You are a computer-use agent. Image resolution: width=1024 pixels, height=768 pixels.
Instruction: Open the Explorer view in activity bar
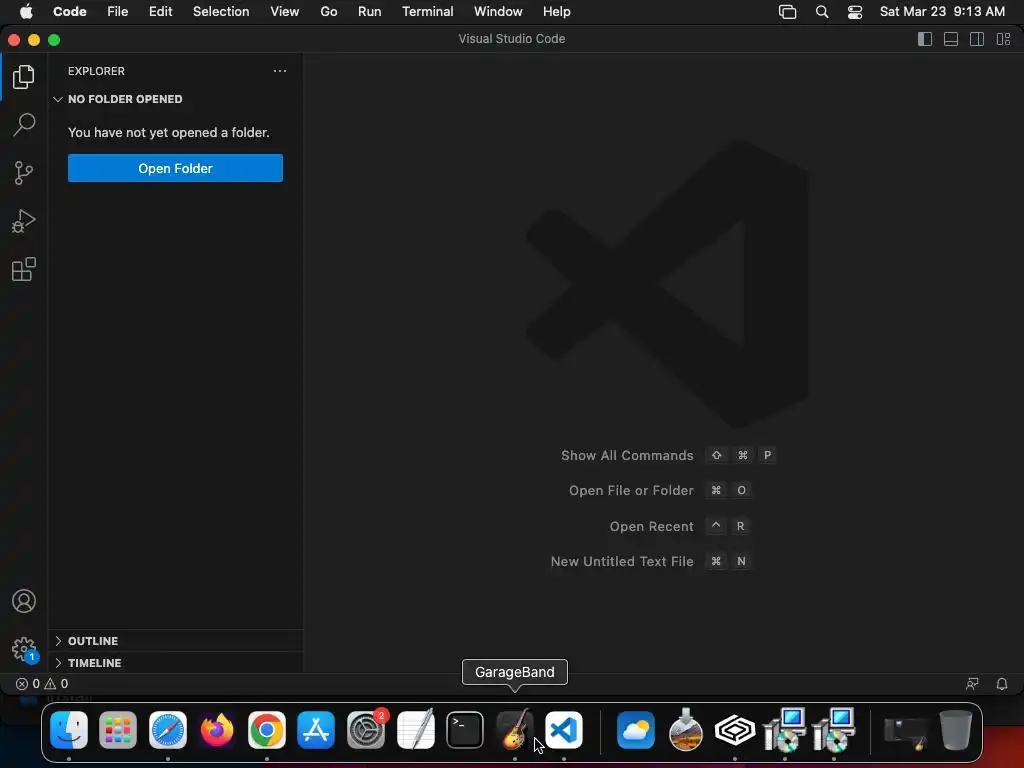[24, 77]
